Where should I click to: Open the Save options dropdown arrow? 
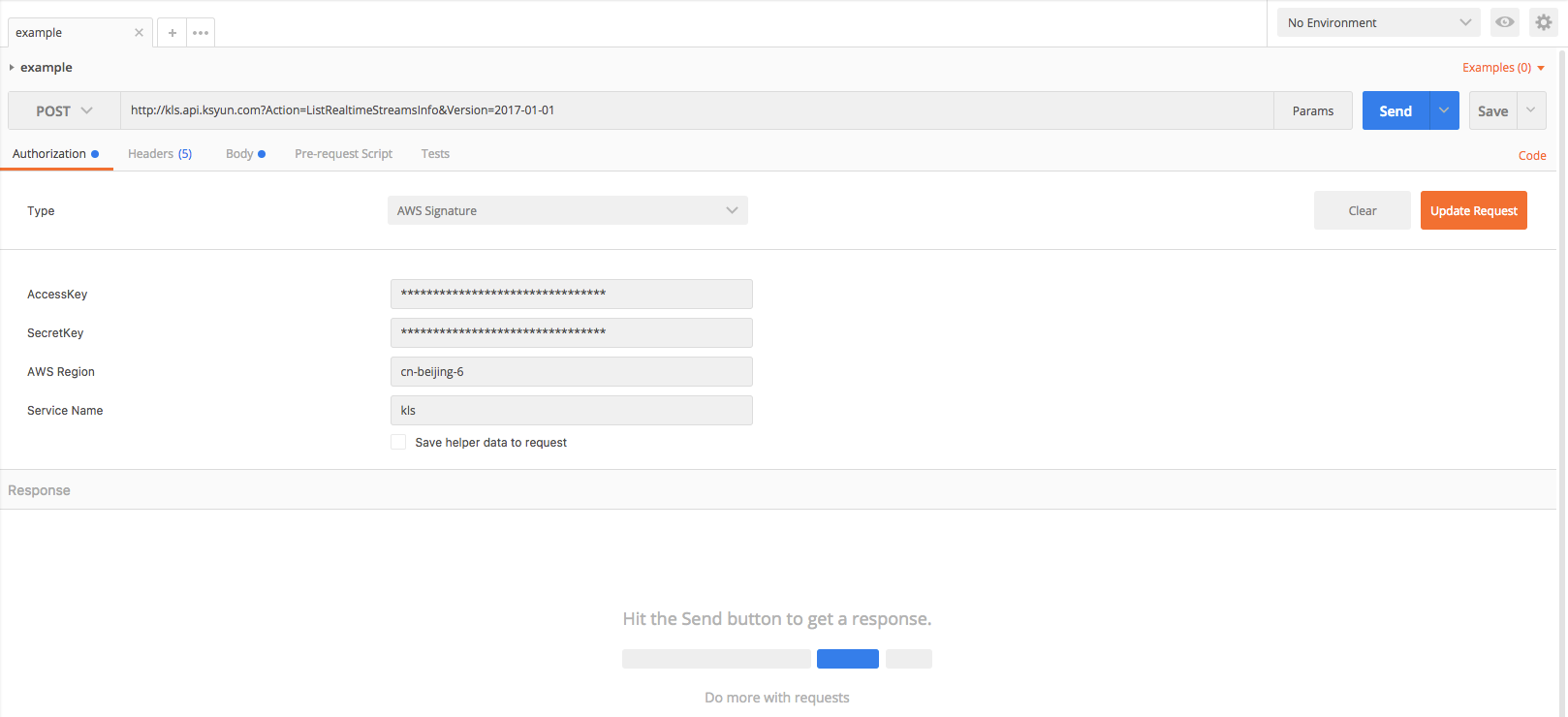click(x=1531, y=110)
